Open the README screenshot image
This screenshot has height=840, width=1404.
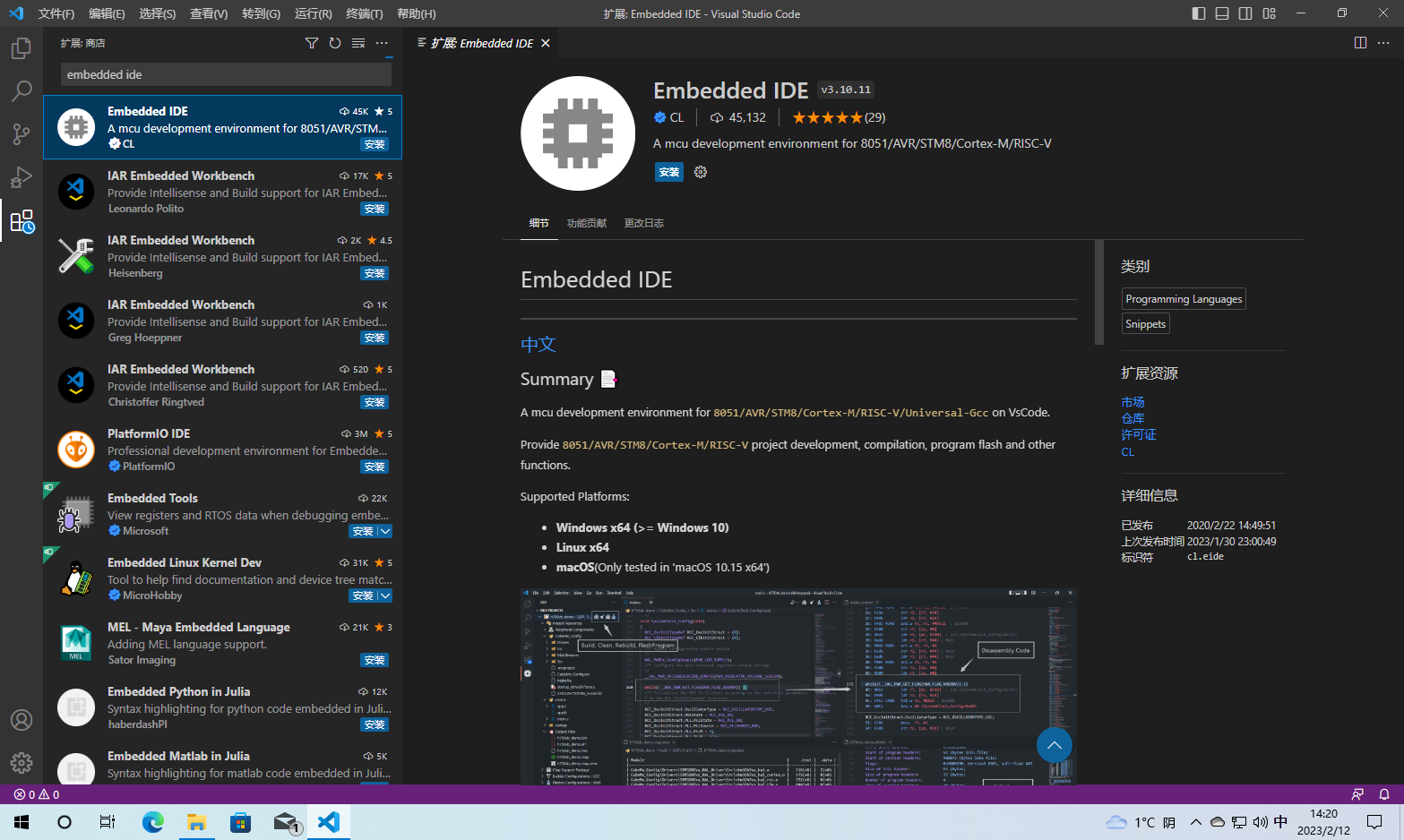[x=798, y=686]
